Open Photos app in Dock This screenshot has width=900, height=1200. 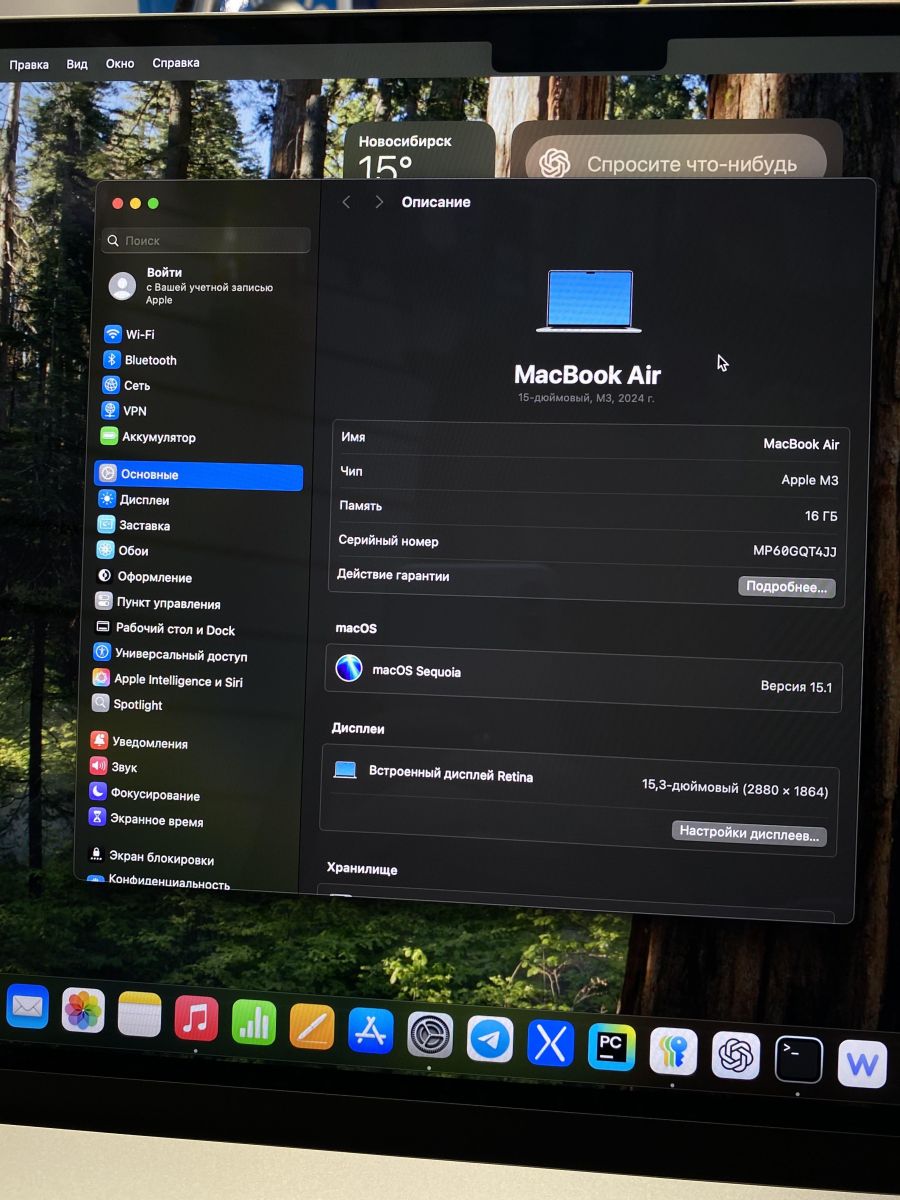click(x=83, y=1011)
